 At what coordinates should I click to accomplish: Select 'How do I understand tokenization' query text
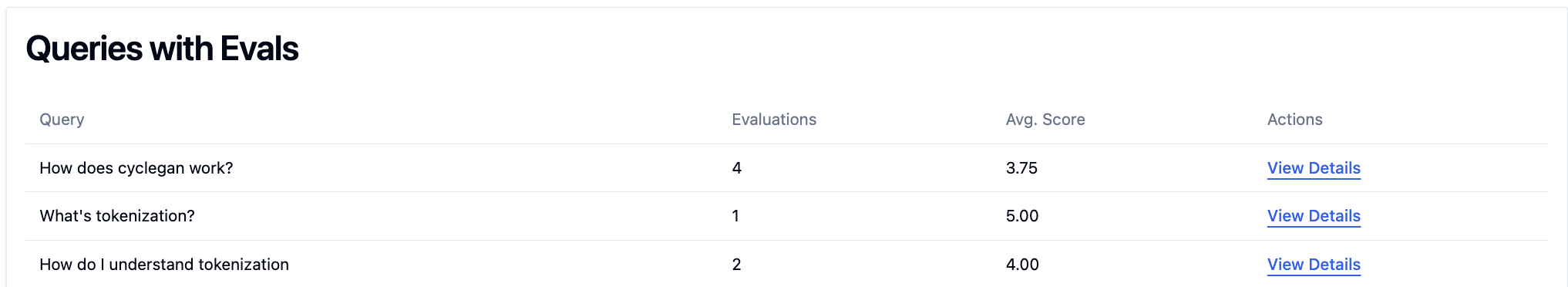[x=164, y=265]
